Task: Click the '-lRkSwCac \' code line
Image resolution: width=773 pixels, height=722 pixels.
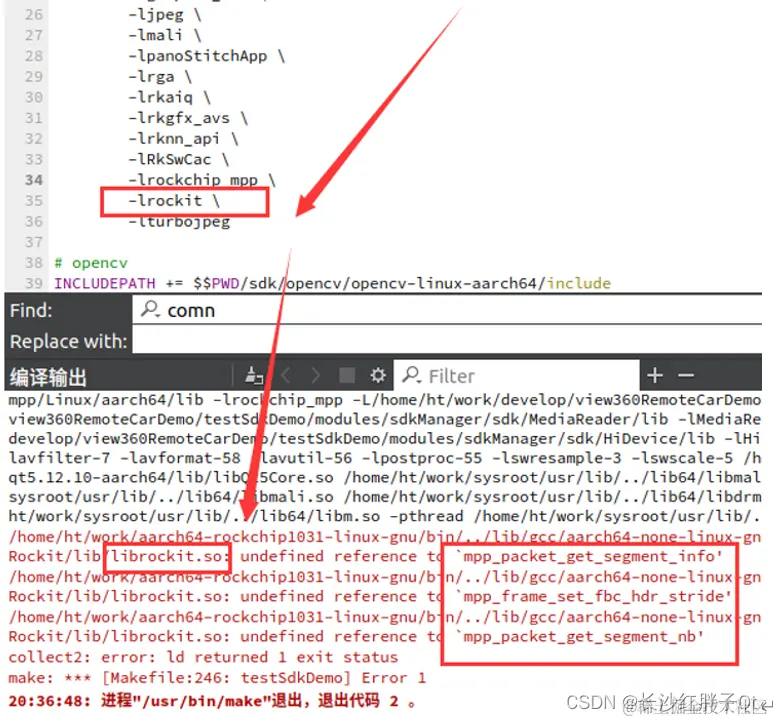Action: [x=178, y=160]
